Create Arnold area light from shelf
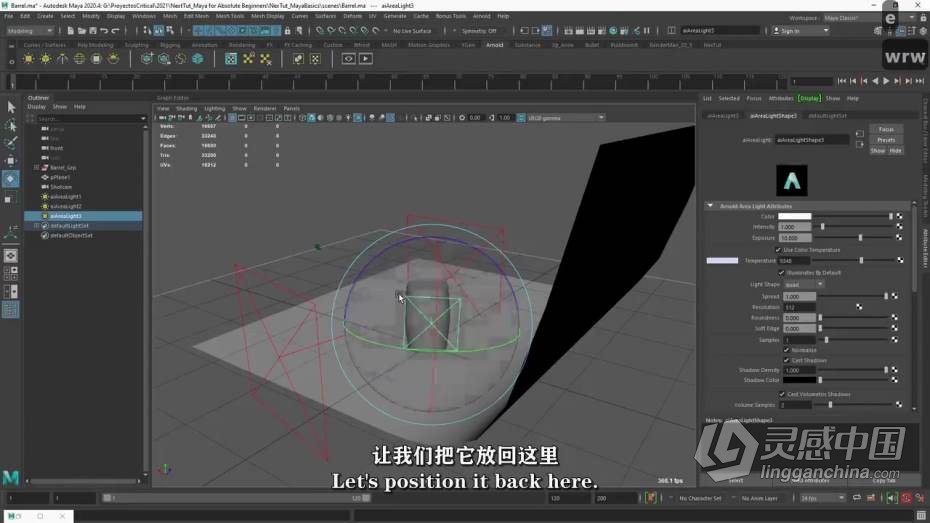The height and width of the screenshot is (523, 930). (x=28, y=59)
